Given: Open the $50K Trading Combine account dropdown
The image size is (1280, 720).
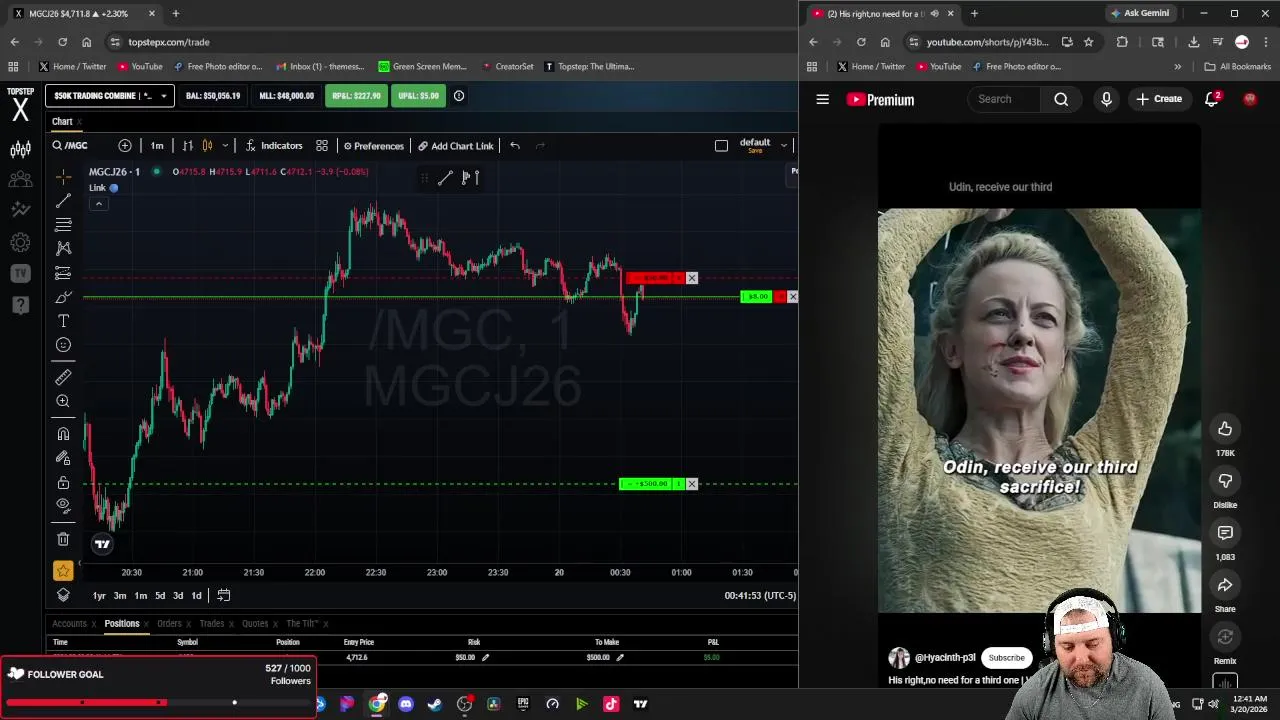Looking at the screenshot, I should [x=109, y=96].
